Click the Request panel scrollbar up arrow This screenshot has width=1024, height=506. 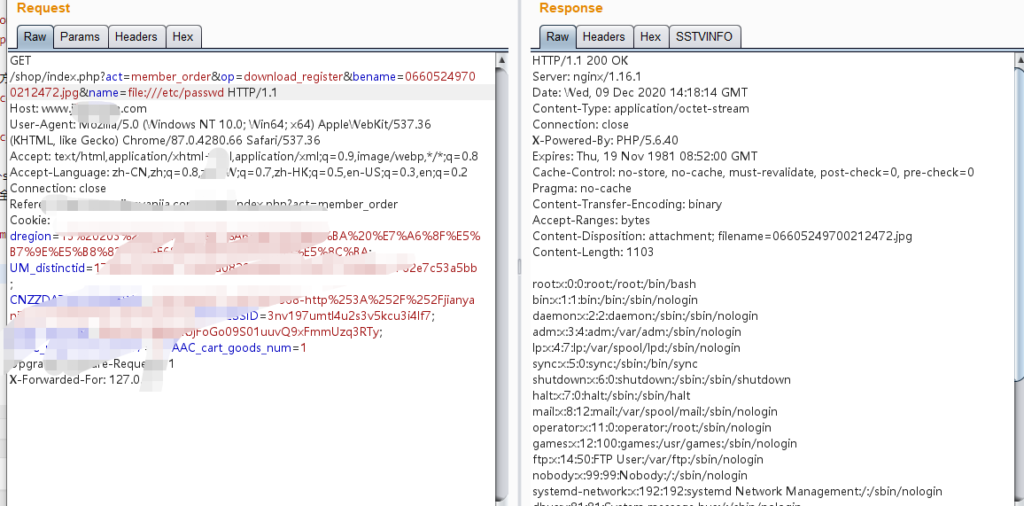[501, 60]
